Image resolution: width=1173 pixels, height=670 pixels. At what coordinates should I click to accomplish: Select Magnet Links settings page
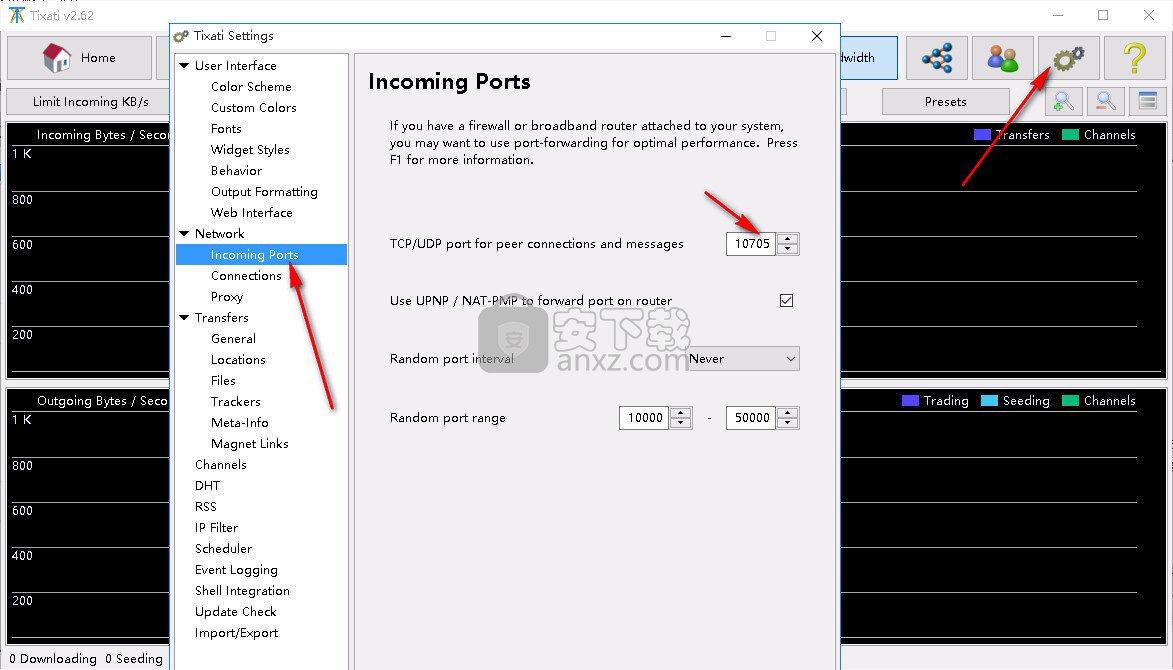250,443
